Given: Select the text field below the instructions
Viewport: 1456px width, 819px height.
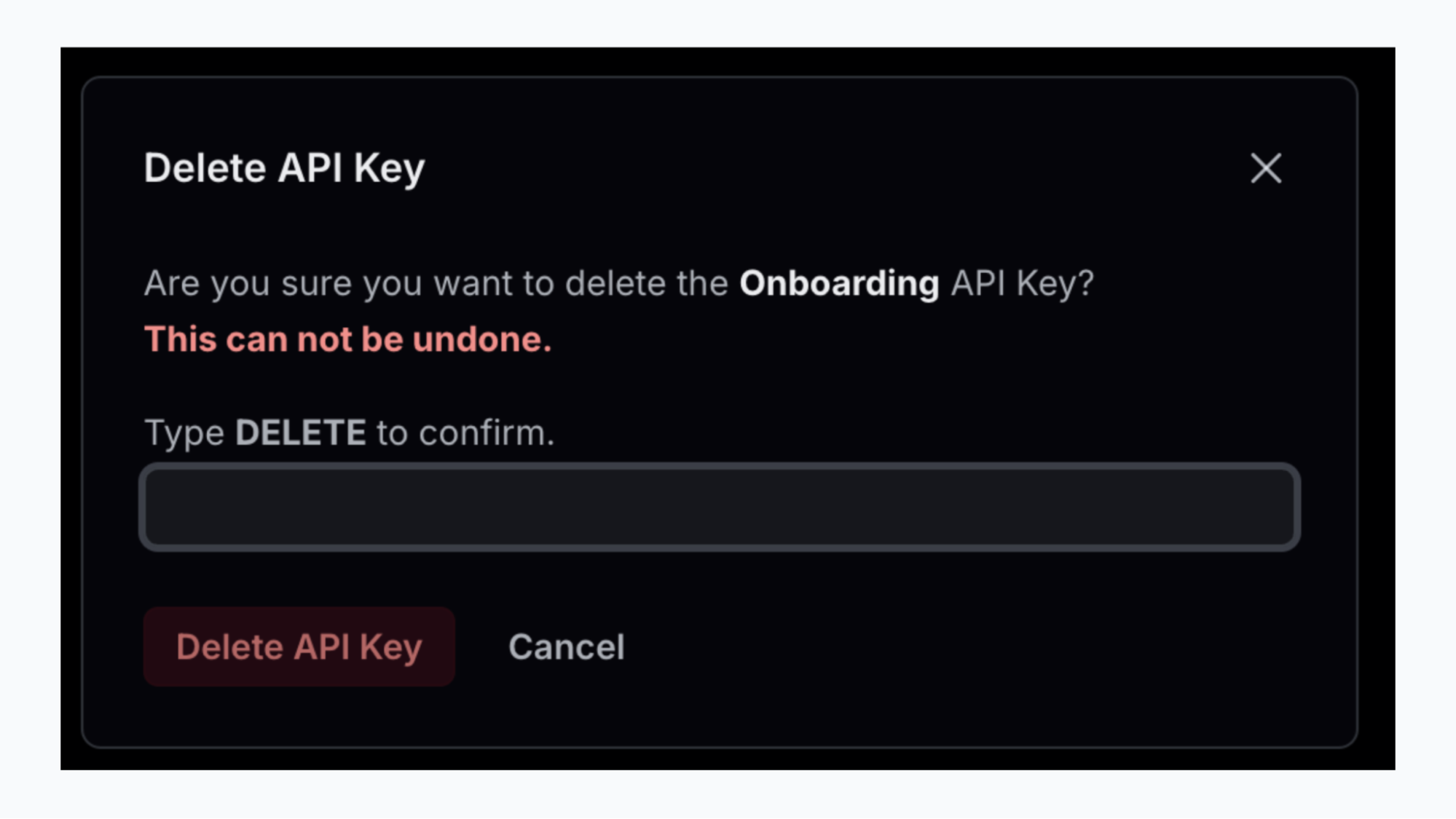Looking at the screenshot, I should pos(721,506).
